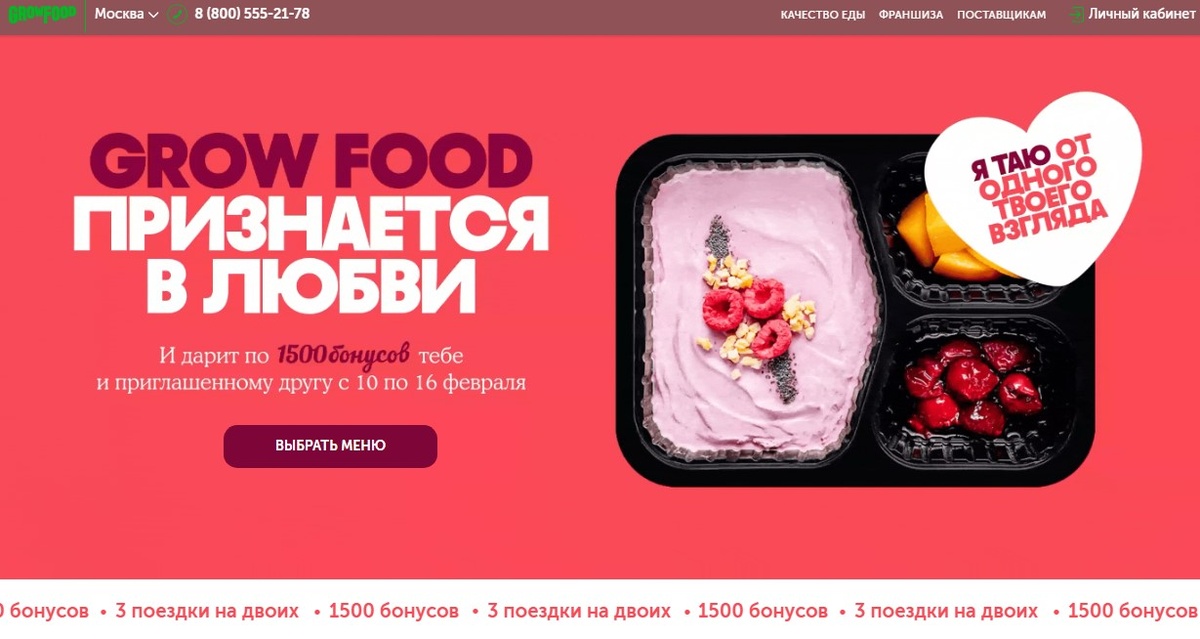Viewport: 1200px width, 639px height.
Task: Open the Москва city selector
Action: tap(127, 14)
